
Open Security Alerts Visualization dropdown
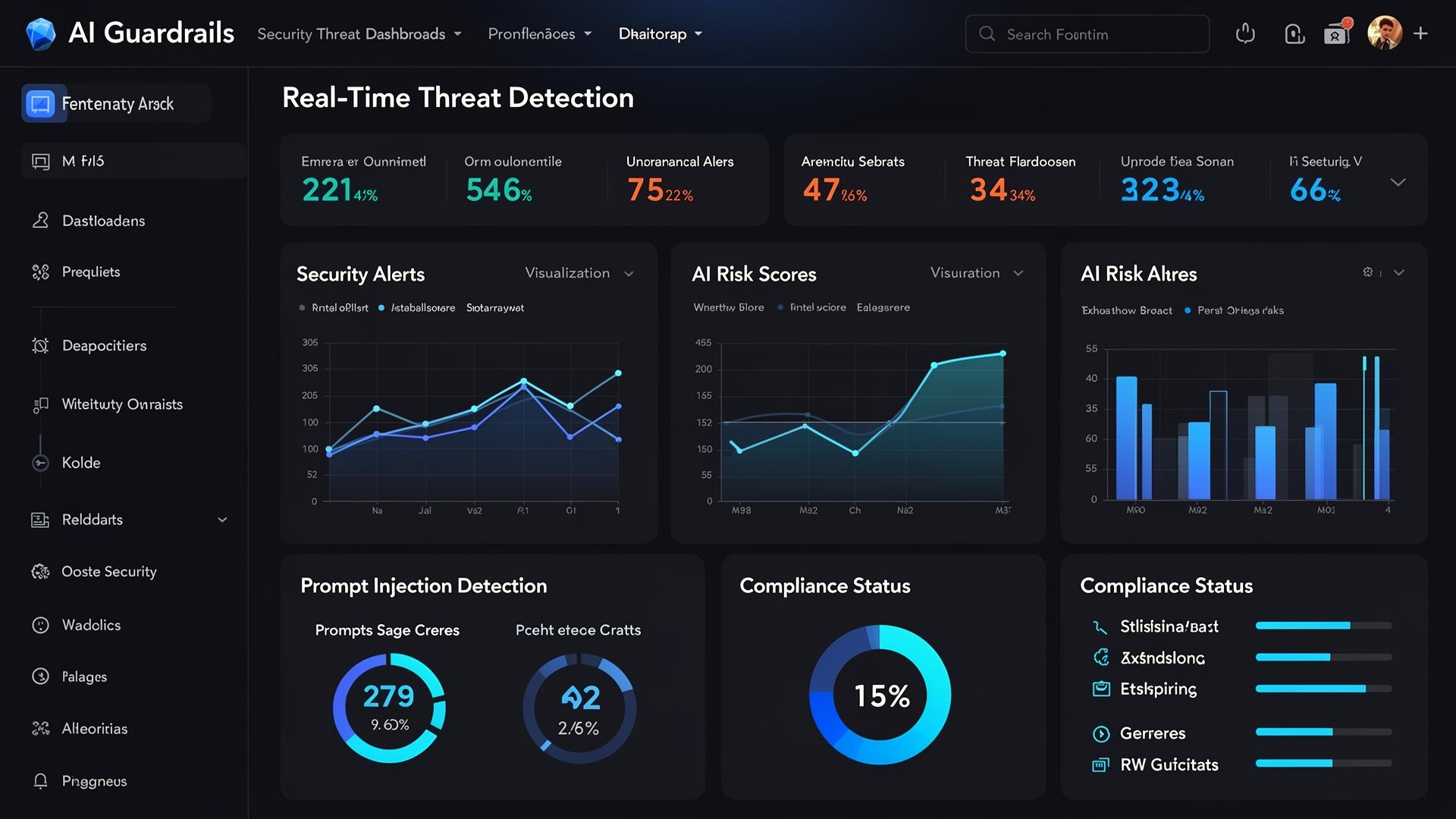click(579, 273)
